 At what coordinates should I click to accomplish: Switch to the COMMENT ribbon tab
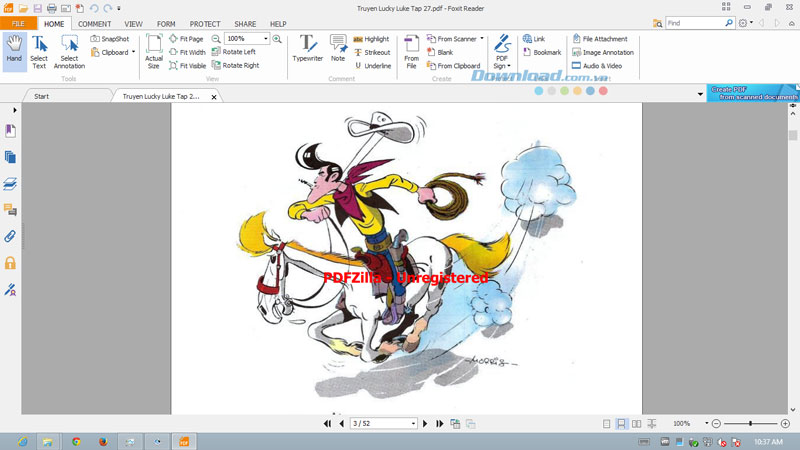[x=95, y=24]
